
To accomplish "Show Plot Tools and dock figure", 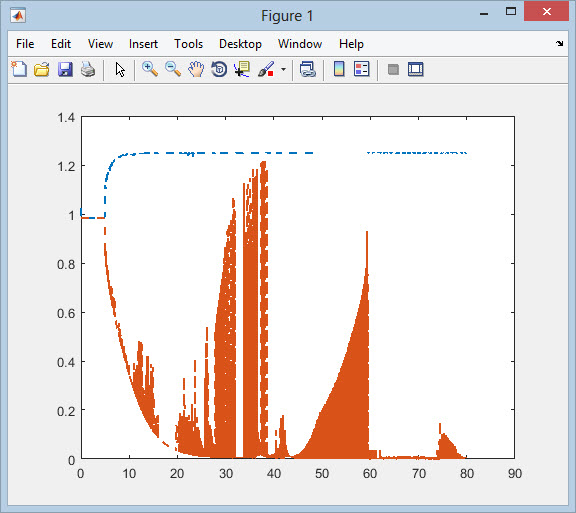I will (415, 69).
